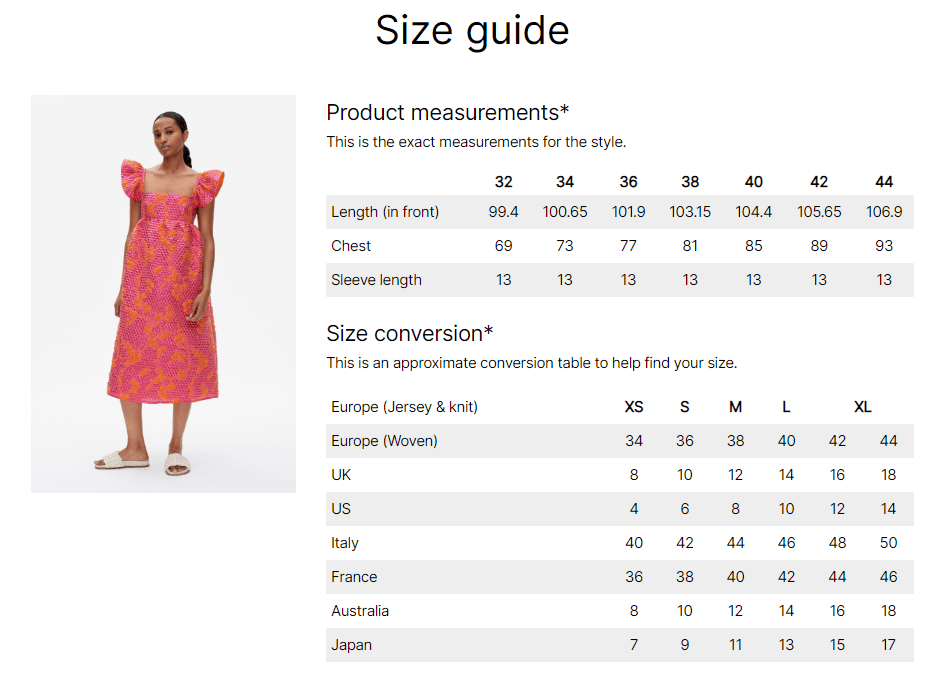Click size 44 column header
The image size is (926, 680).
coord(883,182)
